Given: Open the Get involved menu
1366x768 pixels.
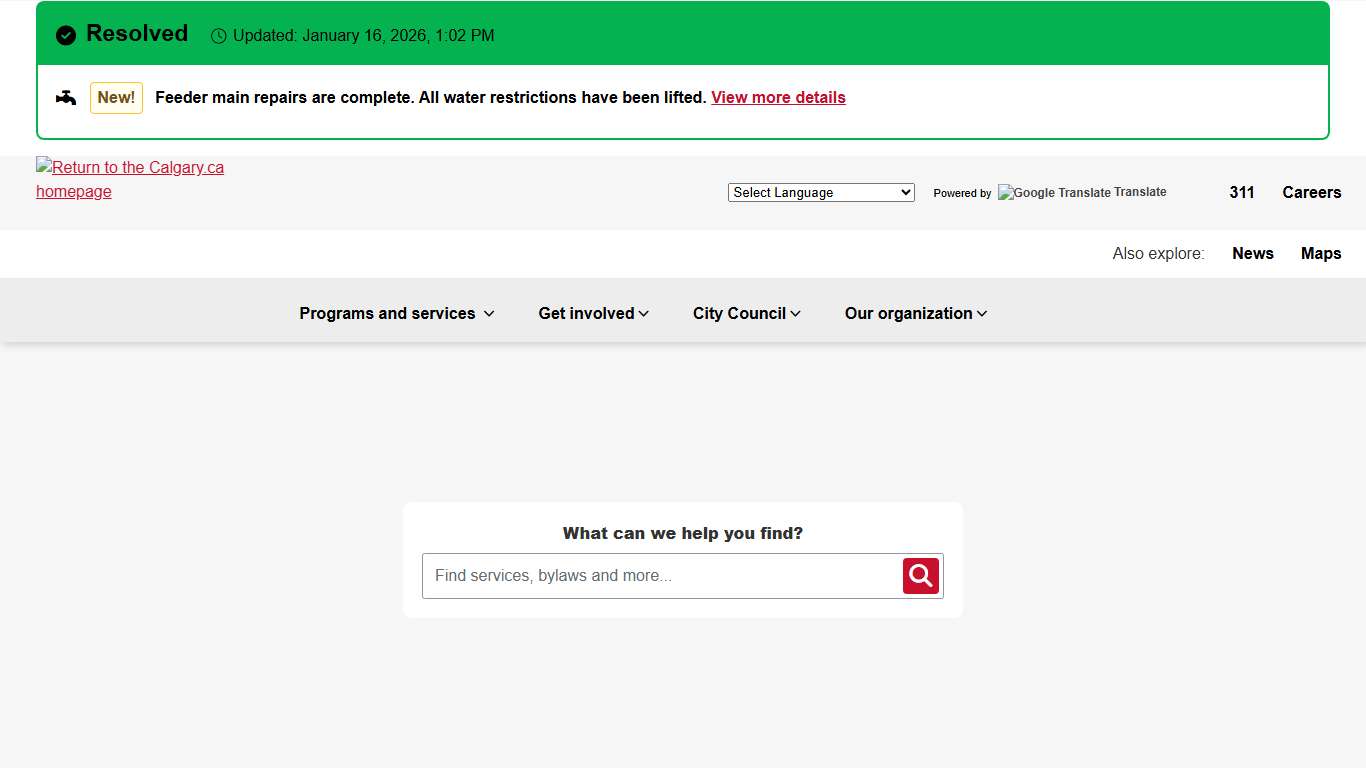Looking at the screenshot, I should point(593,314).
